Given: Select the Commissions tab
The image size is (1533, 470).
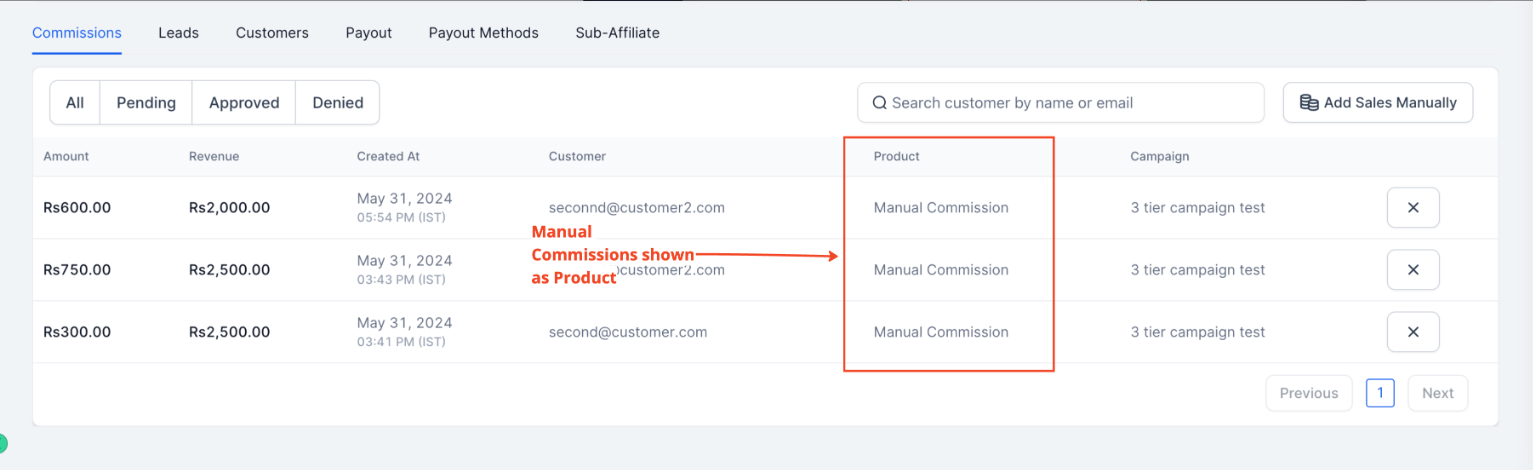Looking at the screenshot, I should [77, 33].
